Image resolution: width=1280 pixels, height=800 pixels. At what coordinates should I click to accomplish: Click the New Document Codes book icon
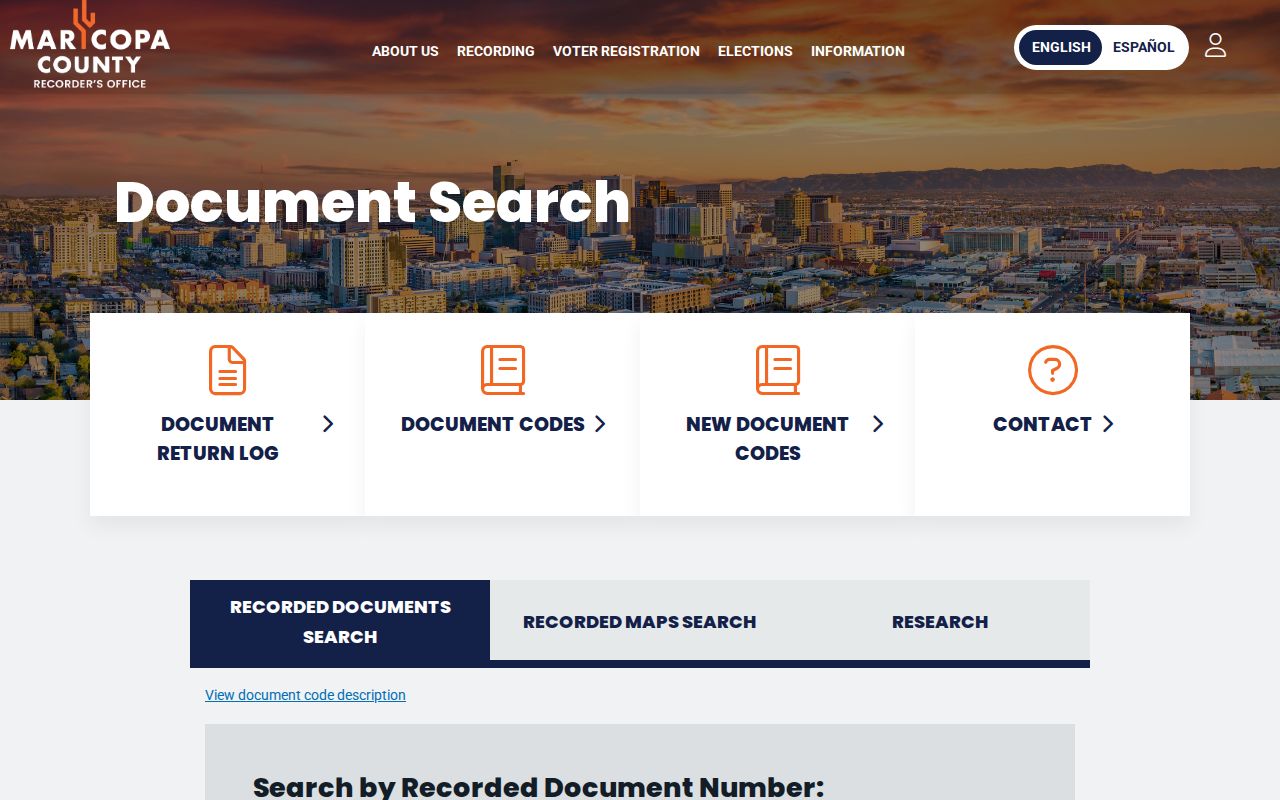[x=778, y=370]
